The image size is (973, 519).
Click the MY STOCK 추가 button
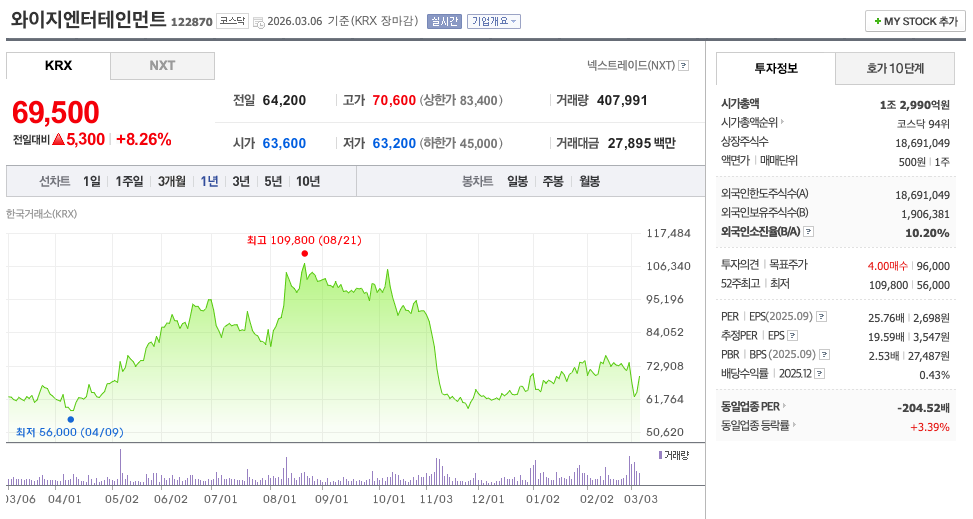pyautogui.click(x=915, y=21)
